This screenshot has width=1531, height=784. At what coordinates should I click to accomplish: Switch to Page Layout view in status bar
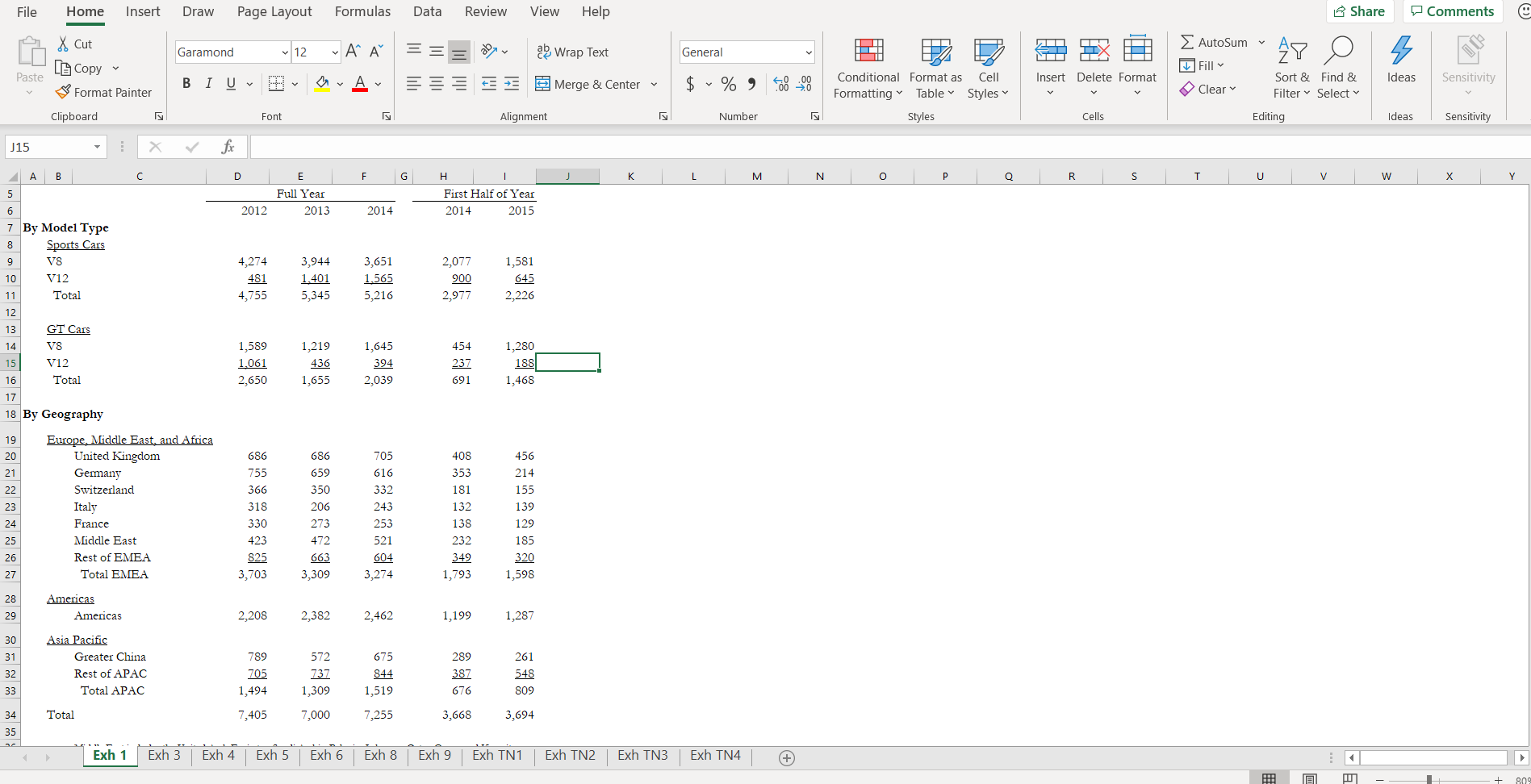coord(1310,778)
